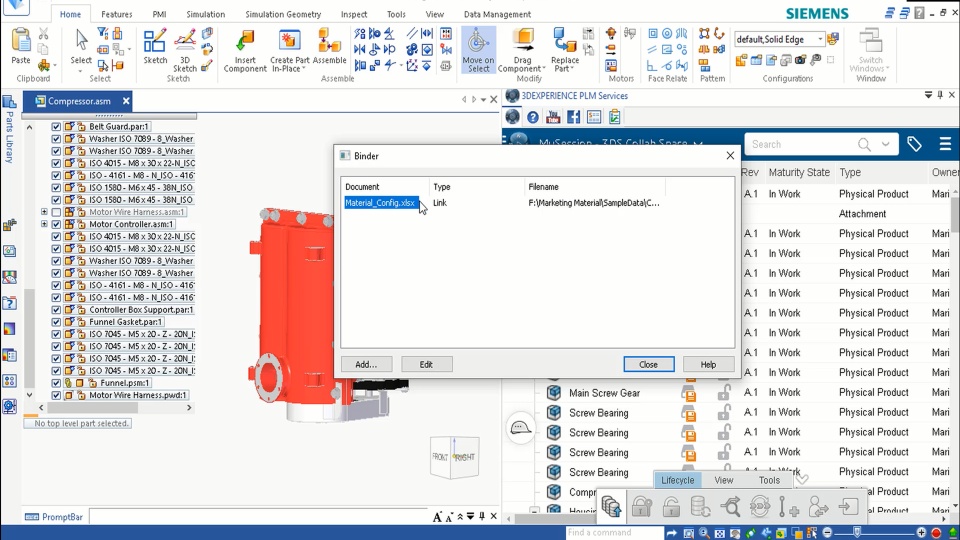960x540 pixels.
Task: Click the view orientation cube
Action: (x=454, y=457)
